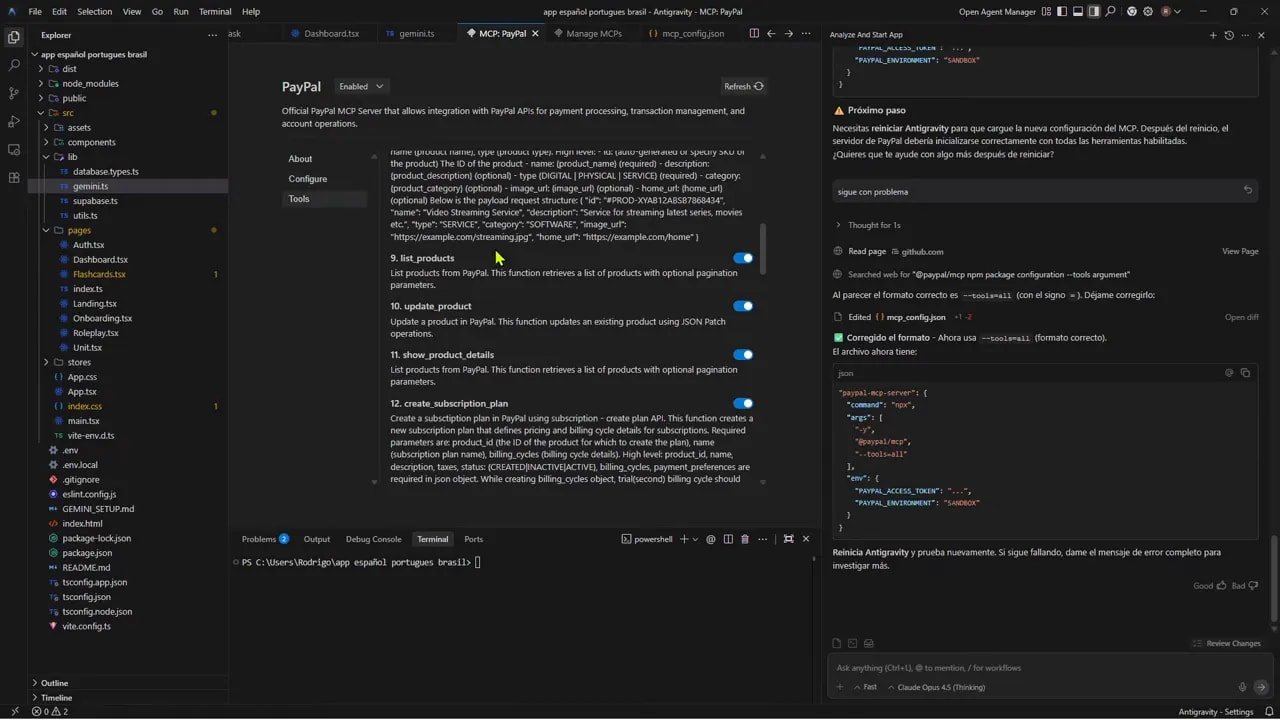The height and width of the screenshot is (720, 1280).
Task: Disable the show_product_details tool toggle
Action: 743,354
